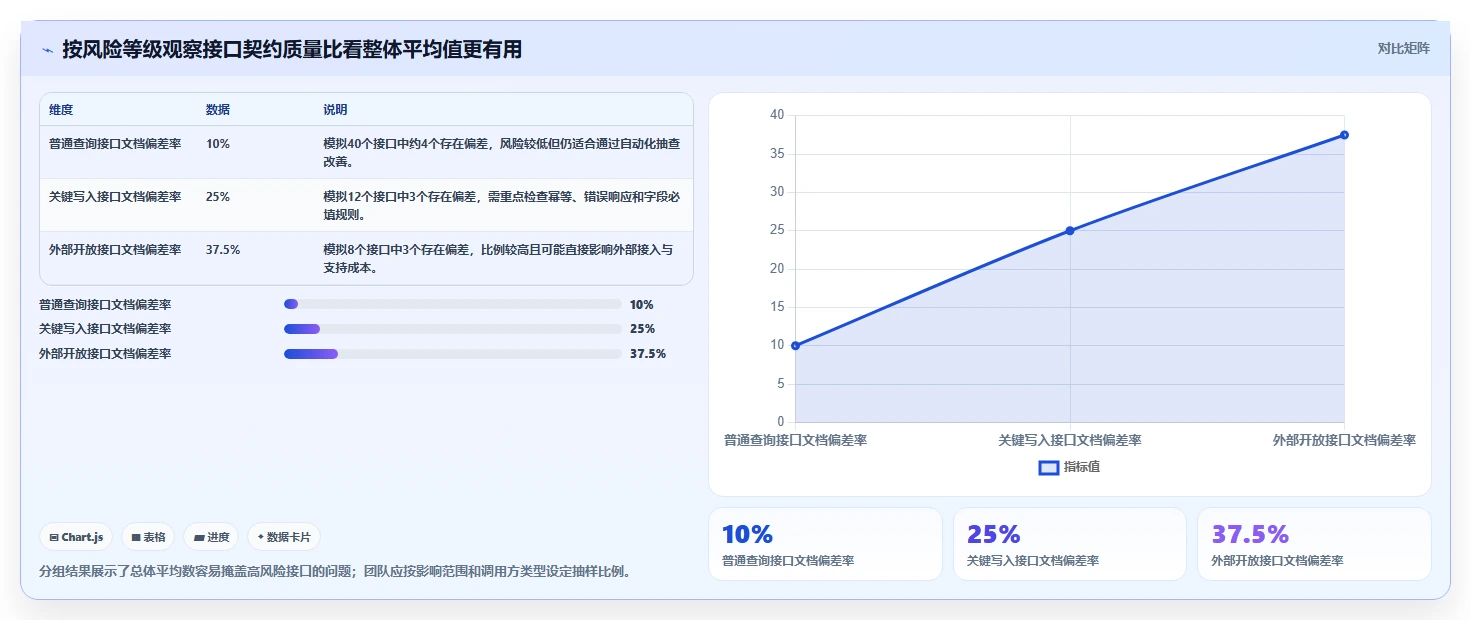1471x620 pixels.
Task: Click the x-axis label 普通查询接口文档偏差率
Action: click(795, 440)
